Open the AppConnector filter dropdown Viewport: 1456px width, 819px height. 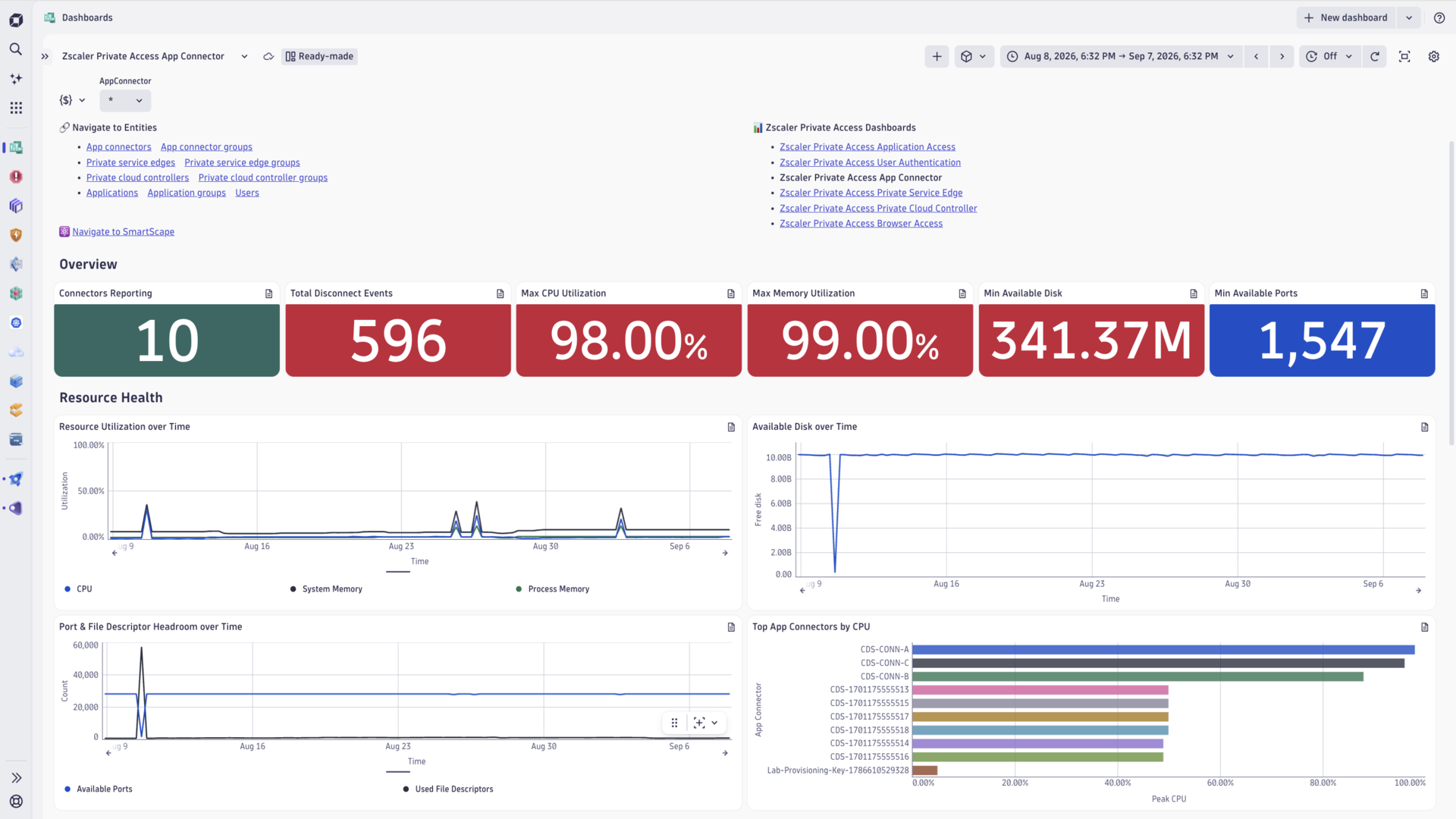125,100
